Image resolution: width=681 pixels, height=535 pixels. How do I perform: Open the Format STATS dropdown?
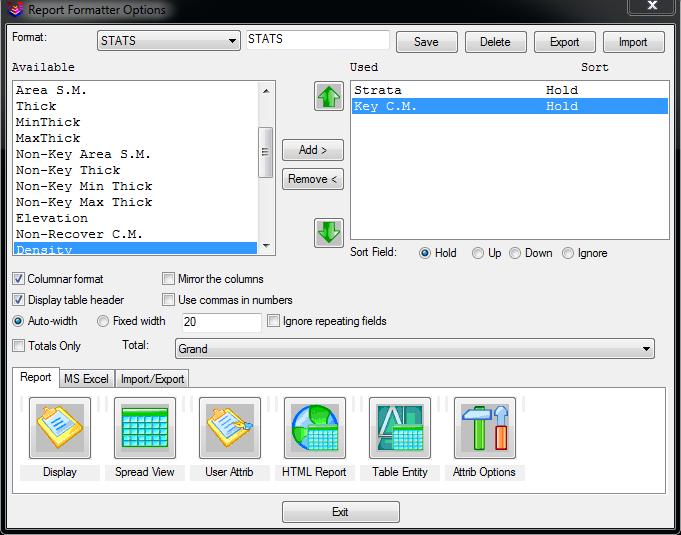tap(169, 41)
